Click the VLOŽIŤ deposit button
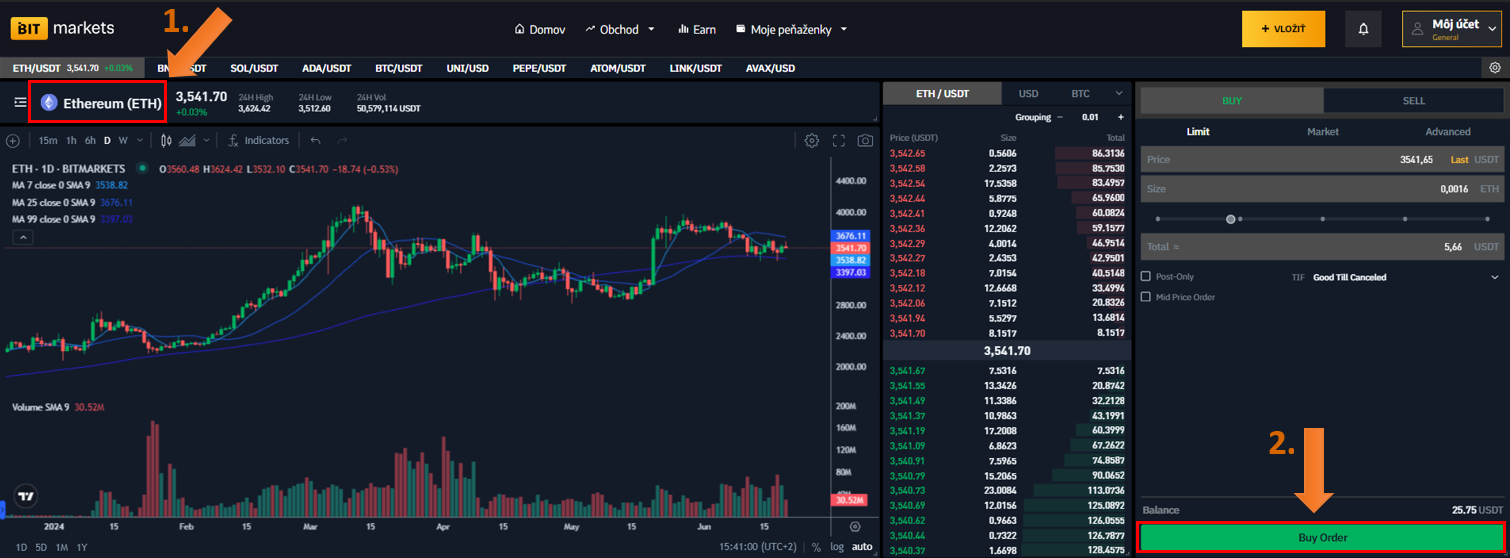 click(1283, 29)
